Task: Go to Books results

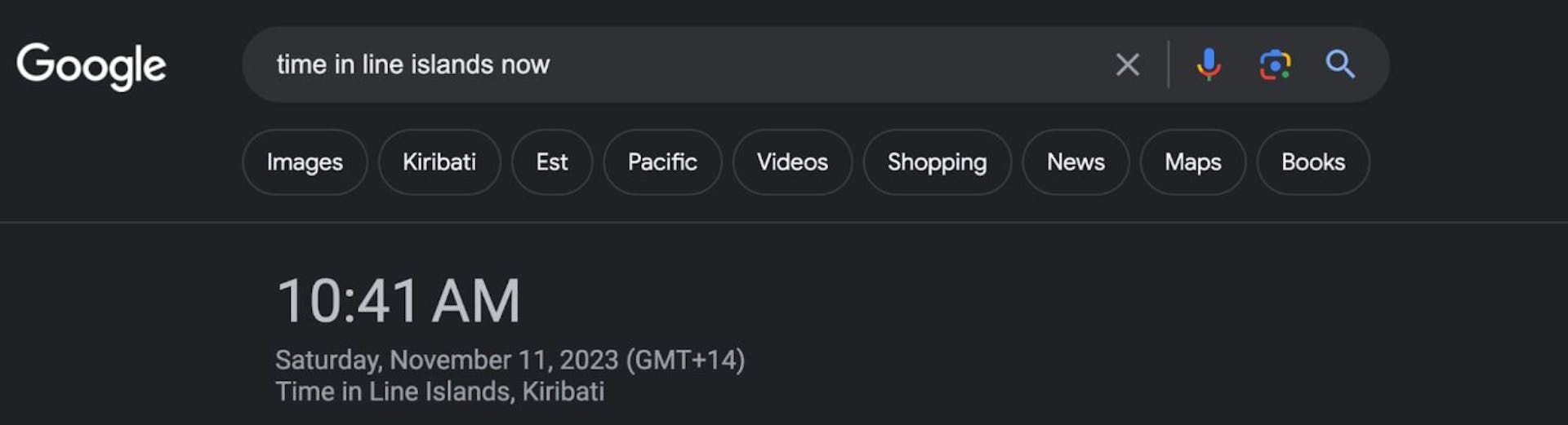Action: 1312,162
